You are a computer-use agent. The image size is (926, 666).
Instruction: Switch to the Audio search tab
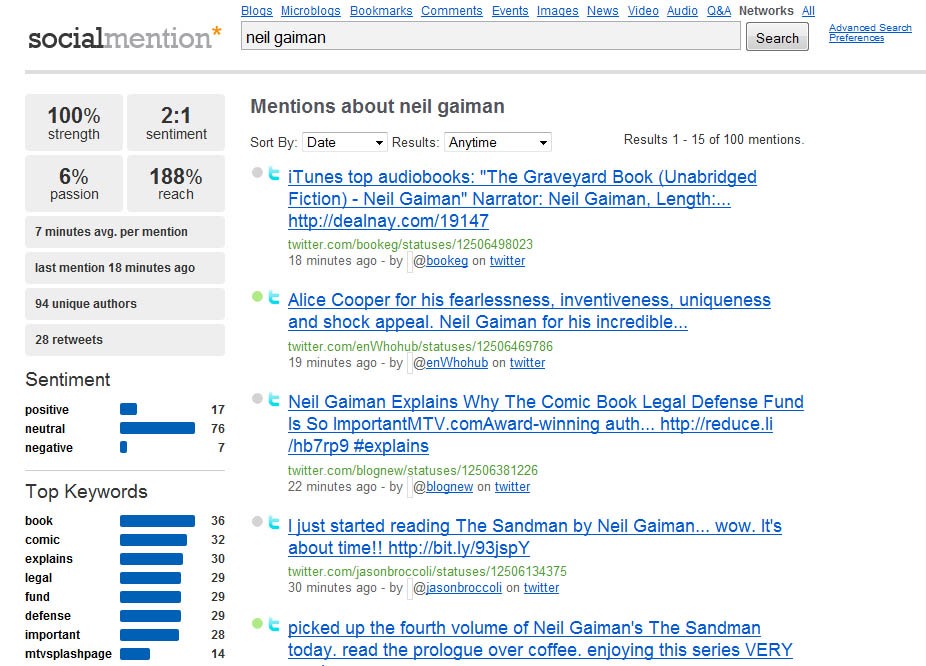click(x=682, y=11)
